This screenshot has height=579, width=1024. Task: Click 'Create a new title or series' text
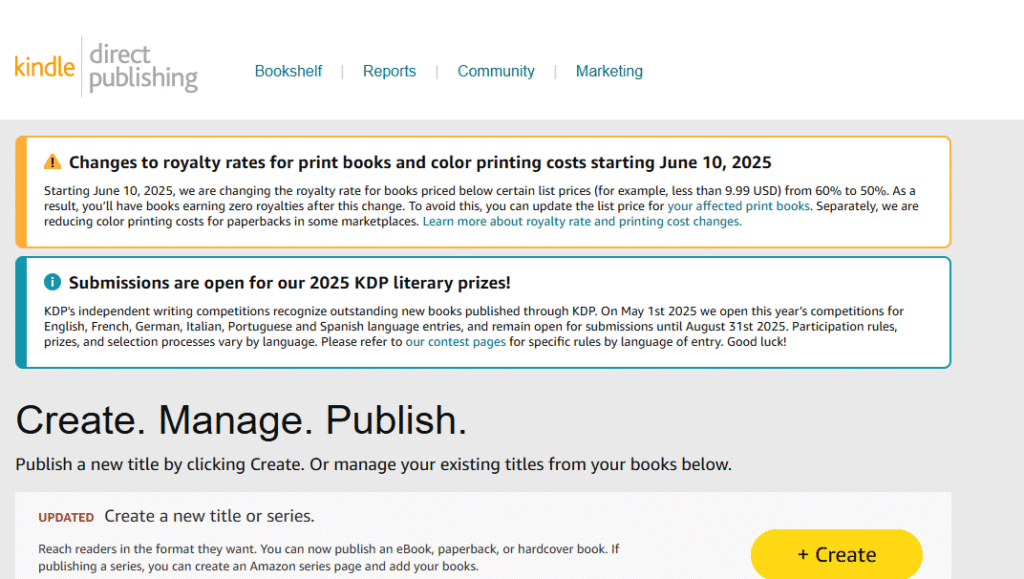pos(209,516)
